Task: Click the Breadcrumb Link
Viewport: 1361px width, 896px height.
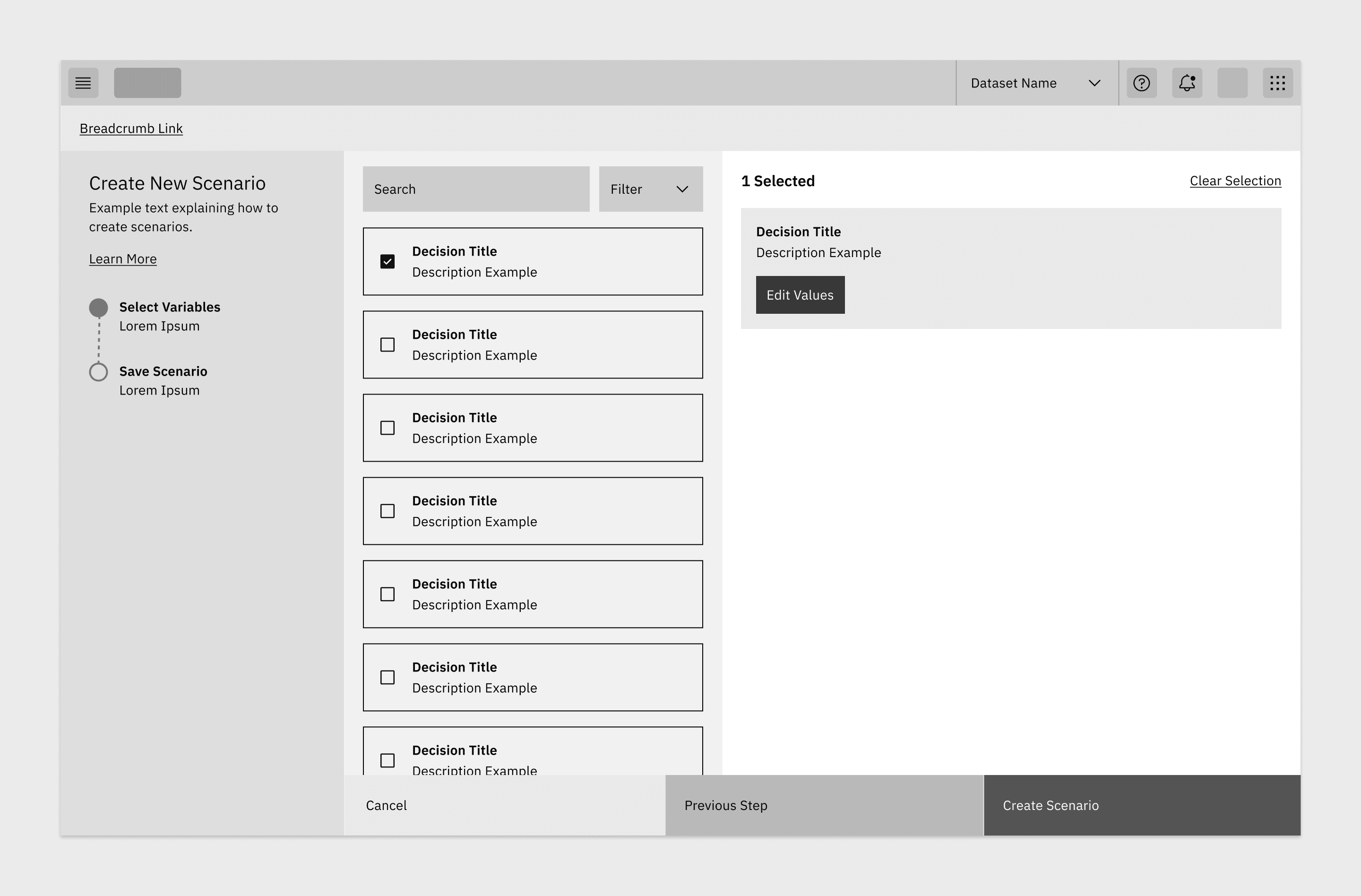Action: coord(131,129)
